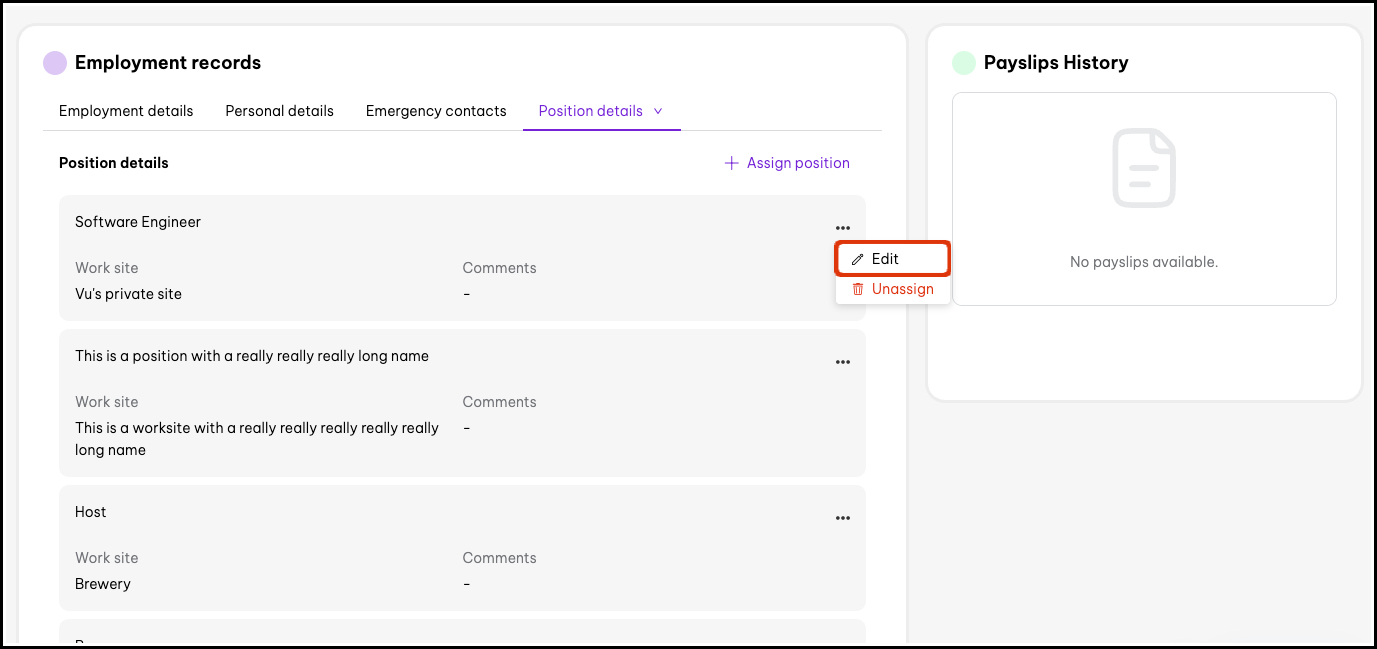Choose Edit from the position menu

pos(885,259)
